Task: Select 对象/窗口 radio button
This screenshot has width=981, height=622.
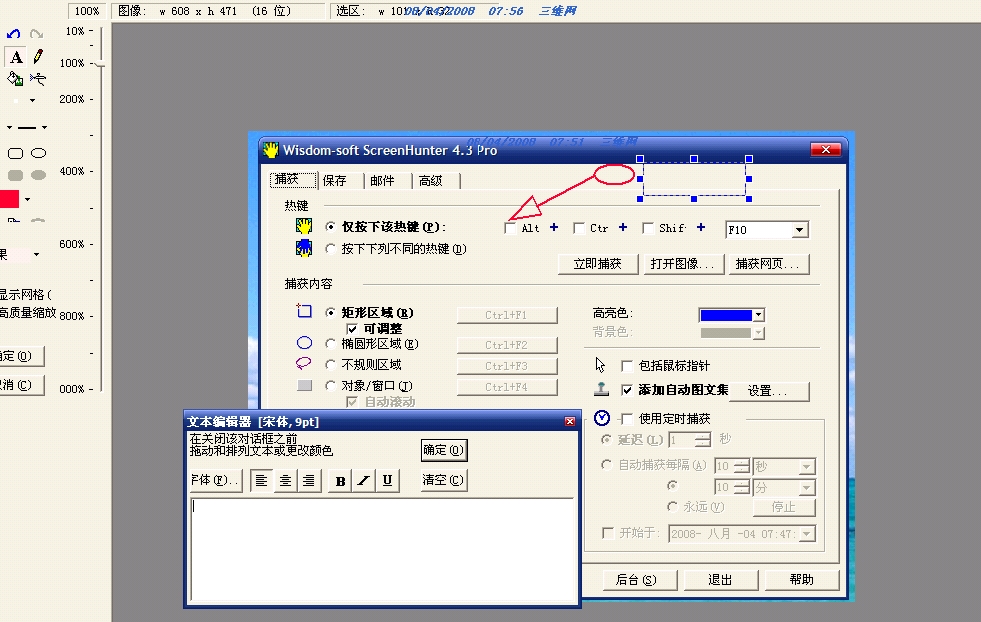Action: pyautogui.click(x=330, y=386)
